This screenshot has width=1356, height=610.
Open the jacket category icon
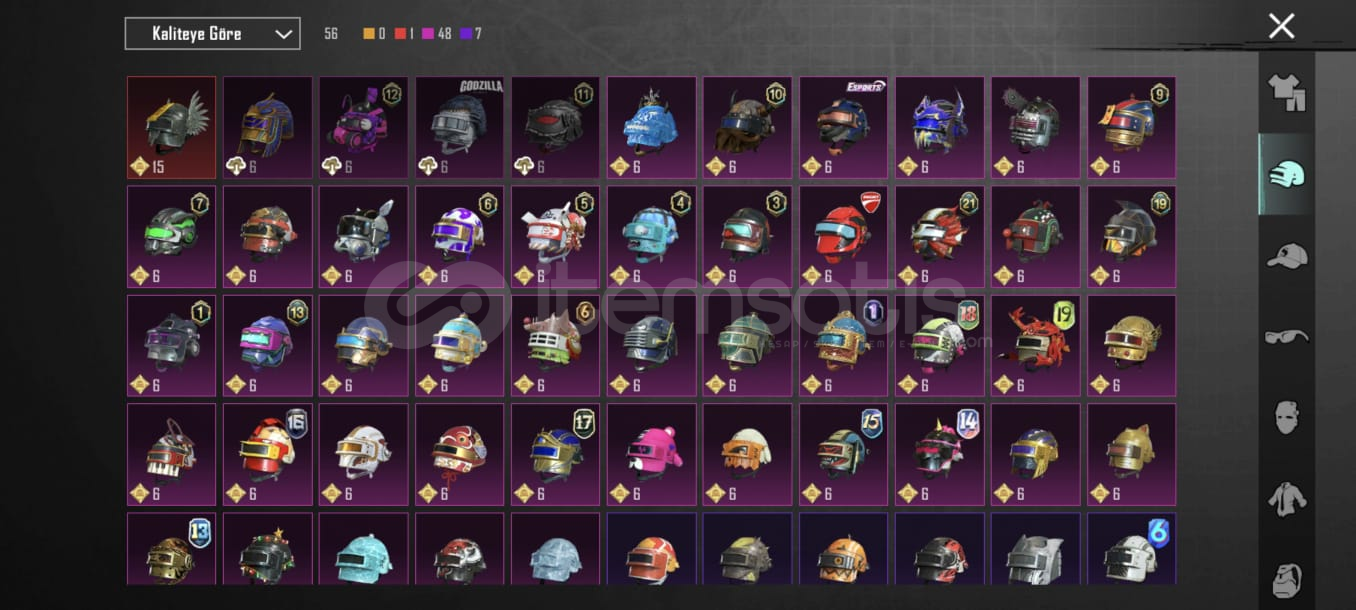1287,498
